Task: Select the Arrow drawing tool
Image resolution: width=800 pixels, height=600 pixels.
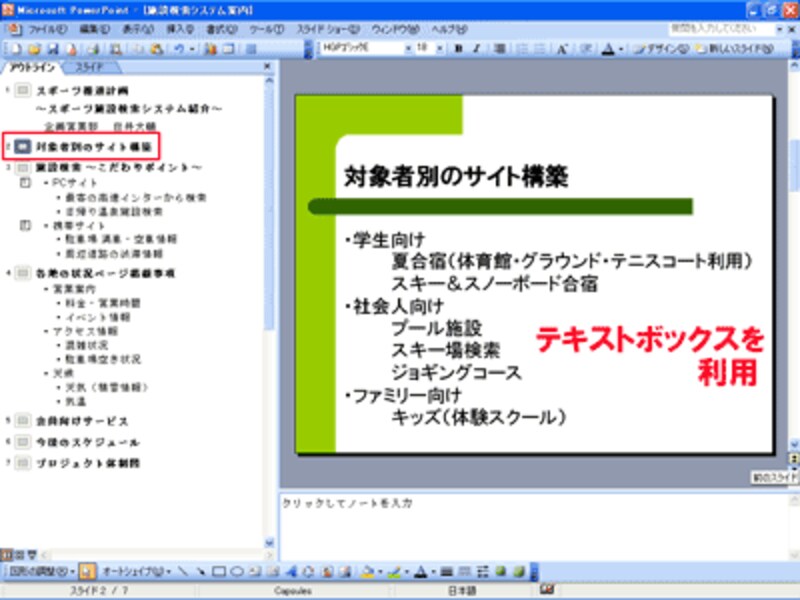Action: click(x=201, y=571)
